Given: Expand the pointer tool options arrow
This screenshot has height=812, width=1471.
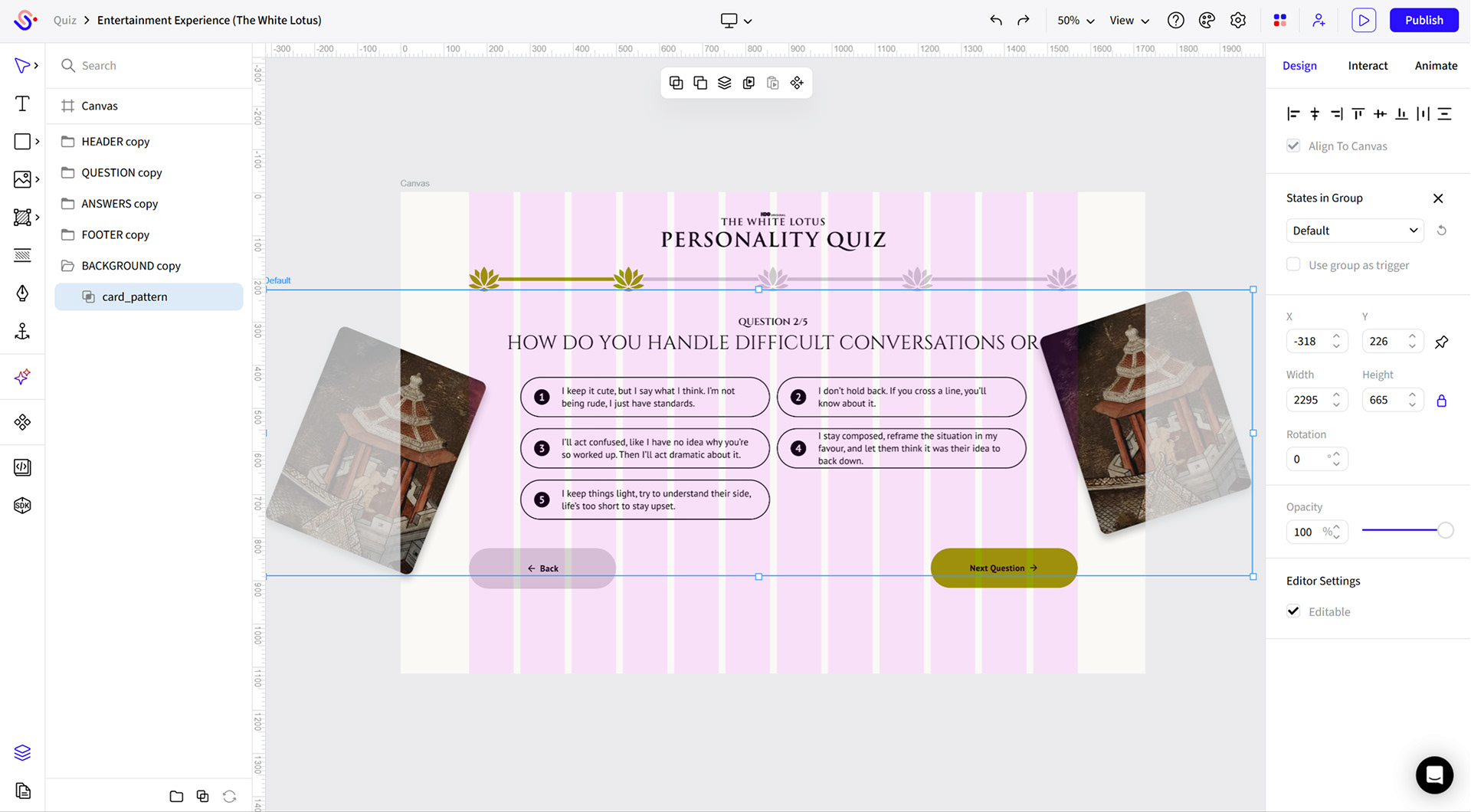Looking at the screenshot, I should click(x=37, y=66).
